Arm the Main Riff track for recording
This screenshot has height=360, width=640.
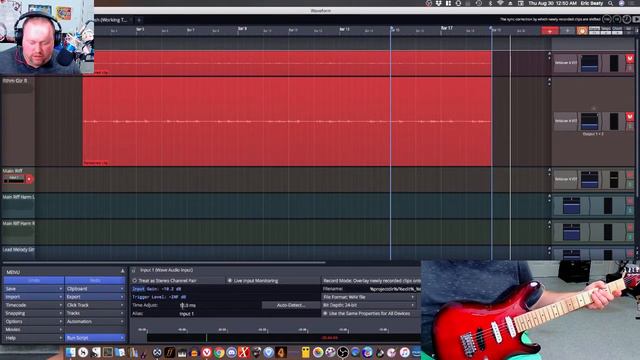click(29, 179)
